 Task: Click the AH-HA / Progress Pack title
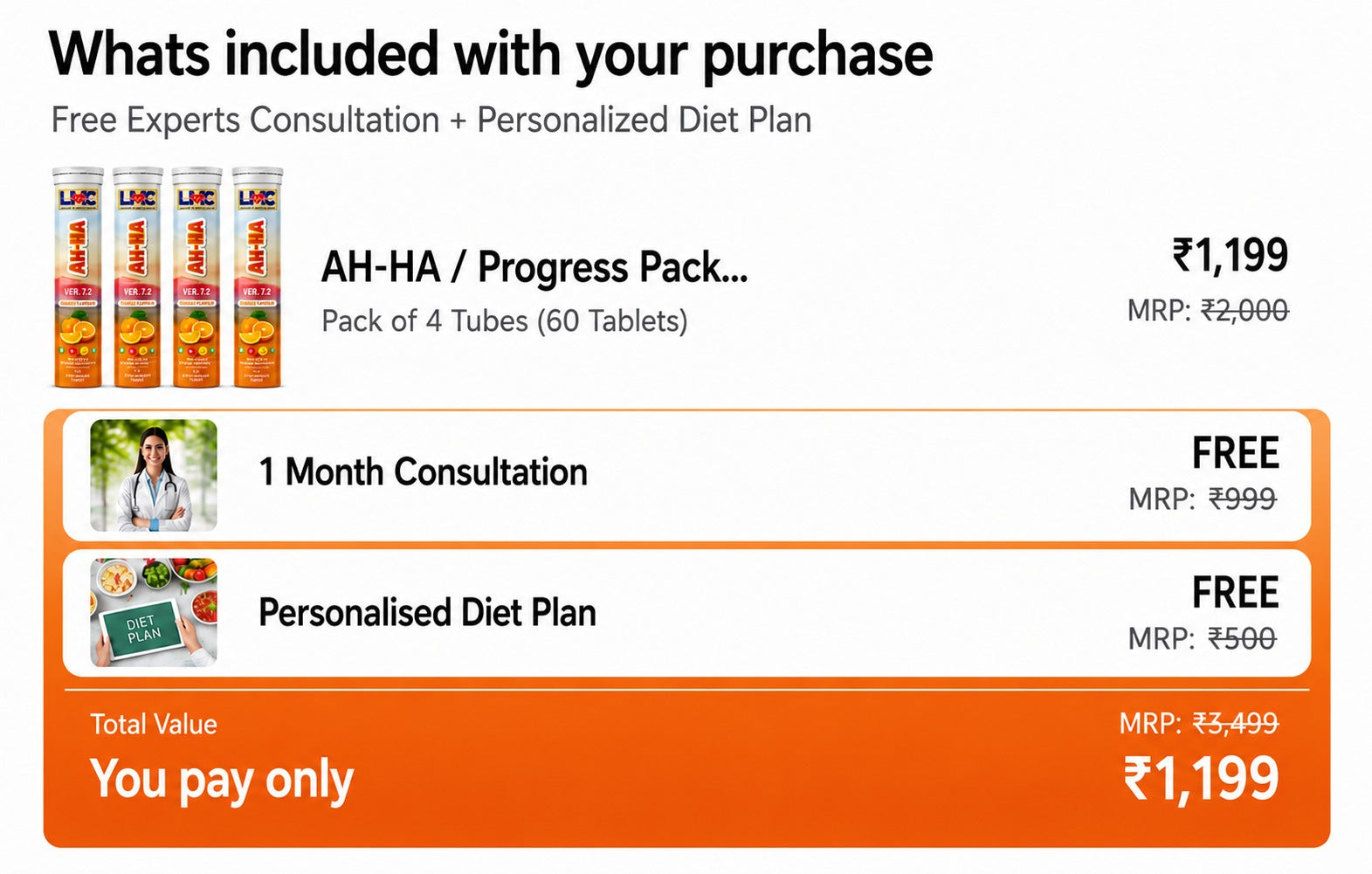(x=534, y=267)
